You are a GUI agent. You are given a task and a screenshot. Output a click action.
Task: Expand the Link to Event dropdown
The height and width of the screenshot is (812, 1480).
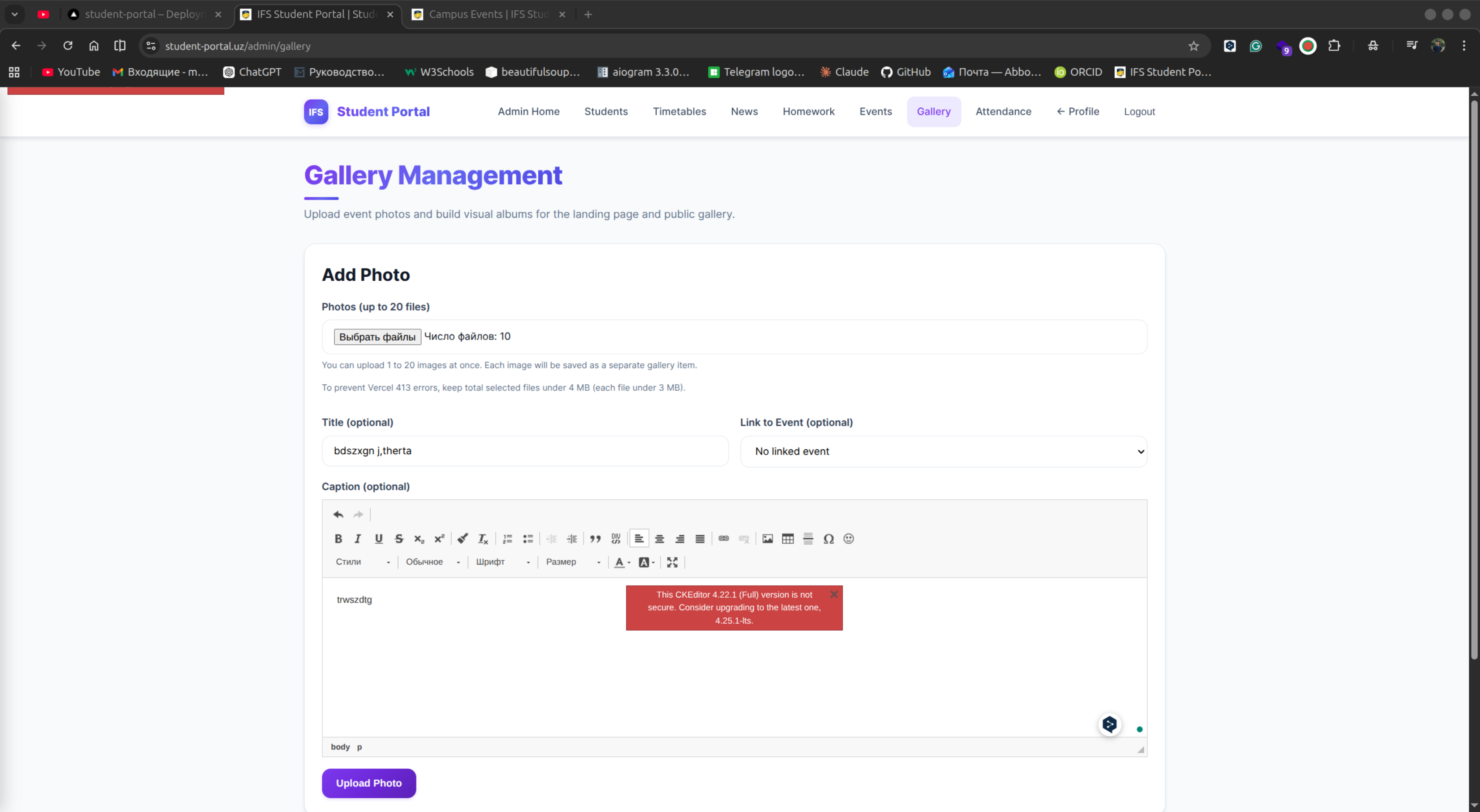pos(943,452)
